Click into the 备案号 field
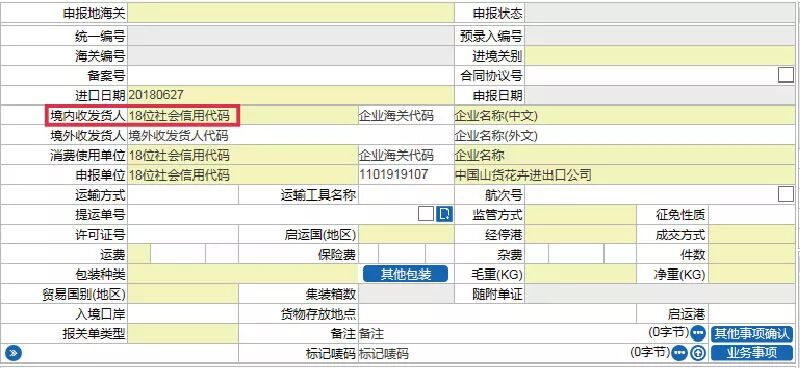Image resolution: width=800 pixels, height=368 pixels. [x=290, y=76]
